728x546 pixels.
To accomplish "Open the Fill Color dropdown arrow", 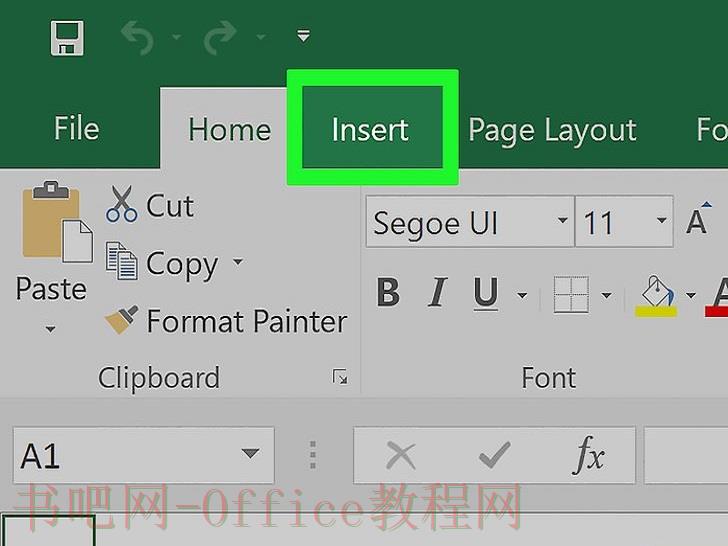I will tap(691, 295).
